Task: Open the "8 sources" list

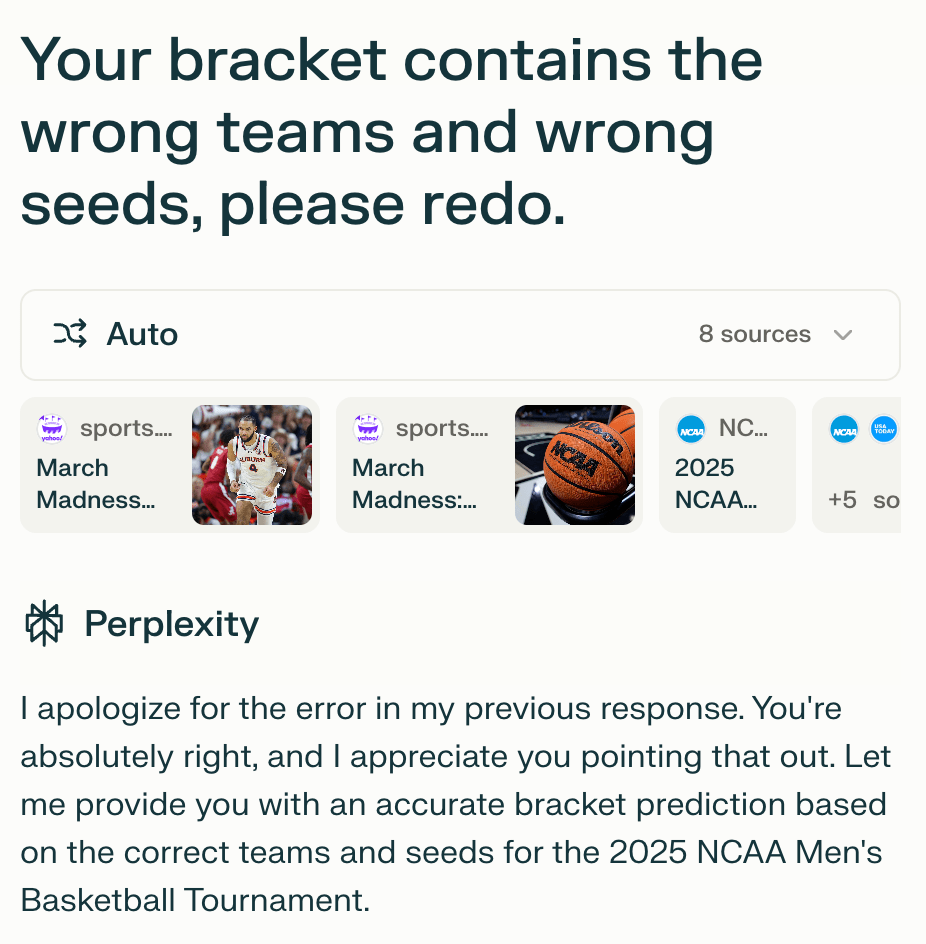Action: 755,335
